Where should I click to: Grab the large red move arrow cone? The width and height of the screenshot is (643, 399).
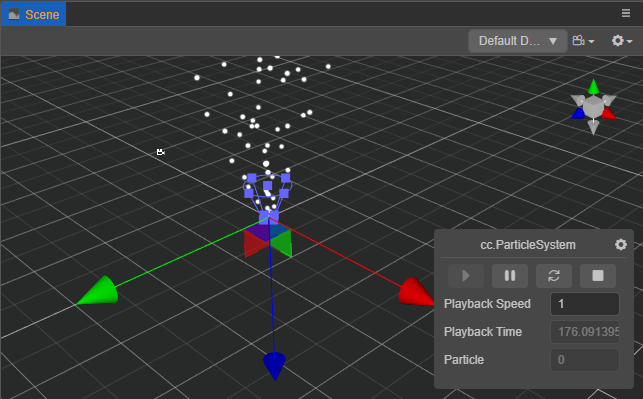415,292
